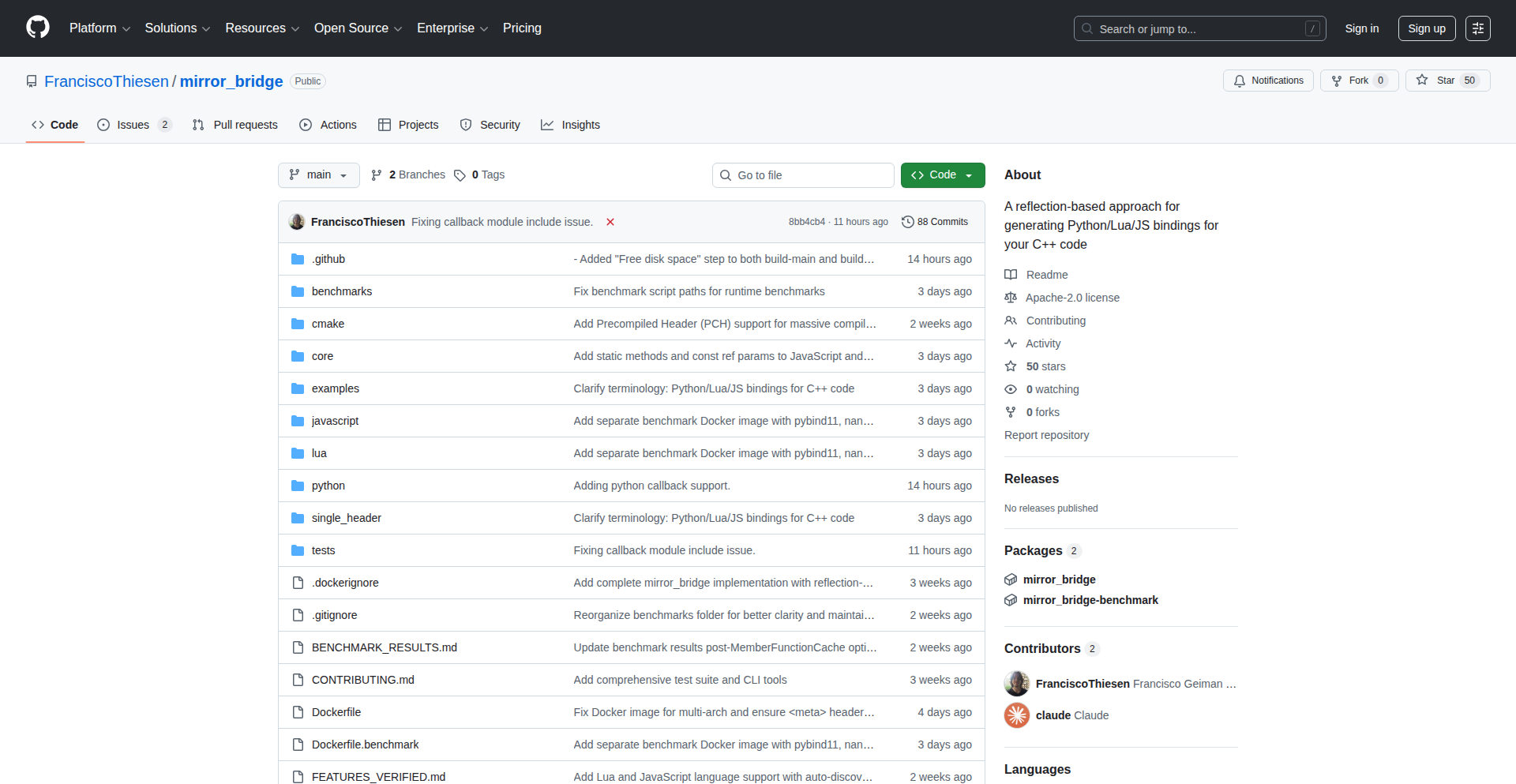Viewport: 1516px width, 784px height.
Task: Click the Apache license scales icon
Action: pos(1011,298)
